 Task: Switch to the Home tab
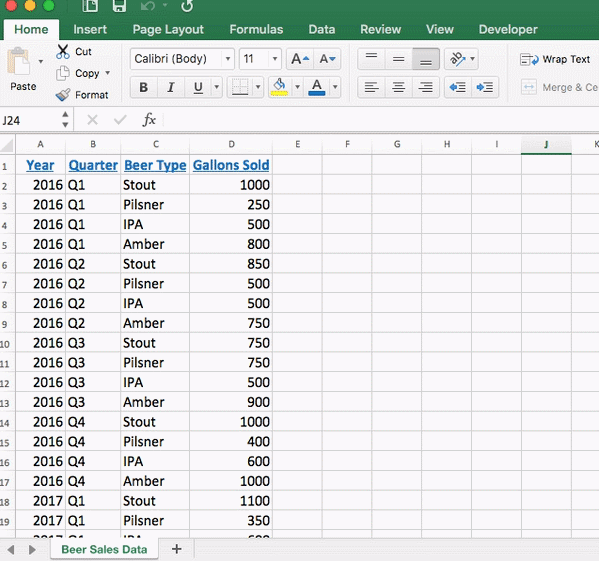(x=31, y=29)
